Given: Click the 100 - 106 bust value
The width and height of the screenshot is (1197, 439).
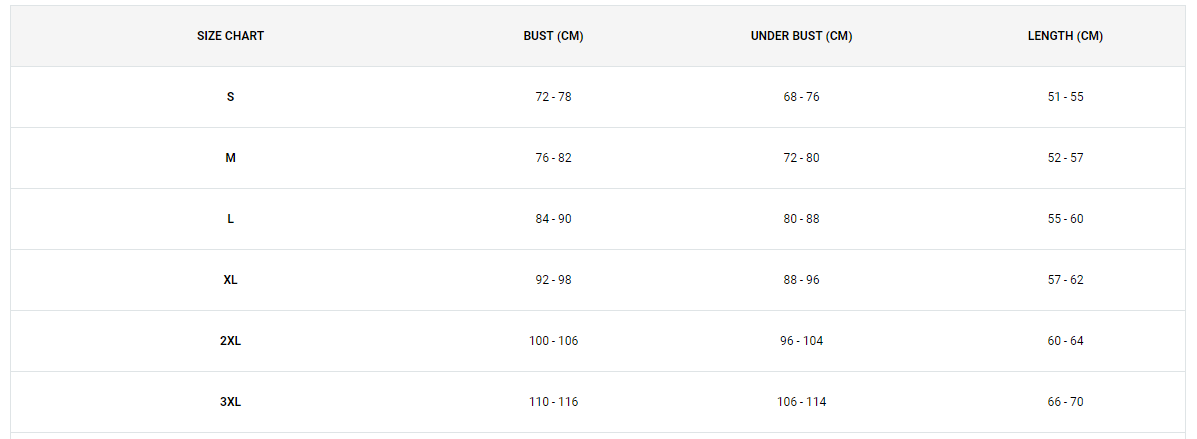Looking at the screenshot, I should click(553, 341).
